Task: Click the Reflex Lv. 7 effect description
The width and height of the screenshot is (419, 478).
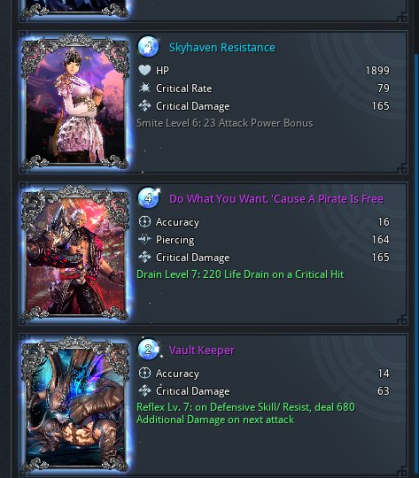Action: tap(245, 413)
